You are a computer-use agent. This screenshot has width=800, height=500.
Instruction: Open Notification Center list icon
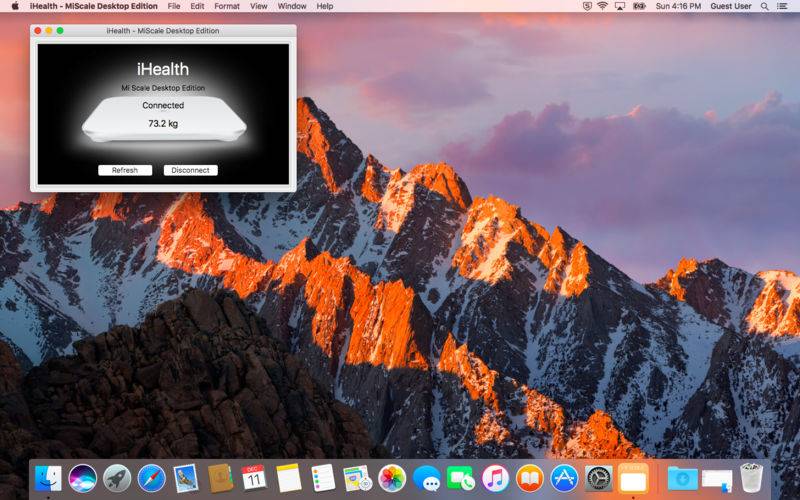pyautogui.click(x=782, y=6)
